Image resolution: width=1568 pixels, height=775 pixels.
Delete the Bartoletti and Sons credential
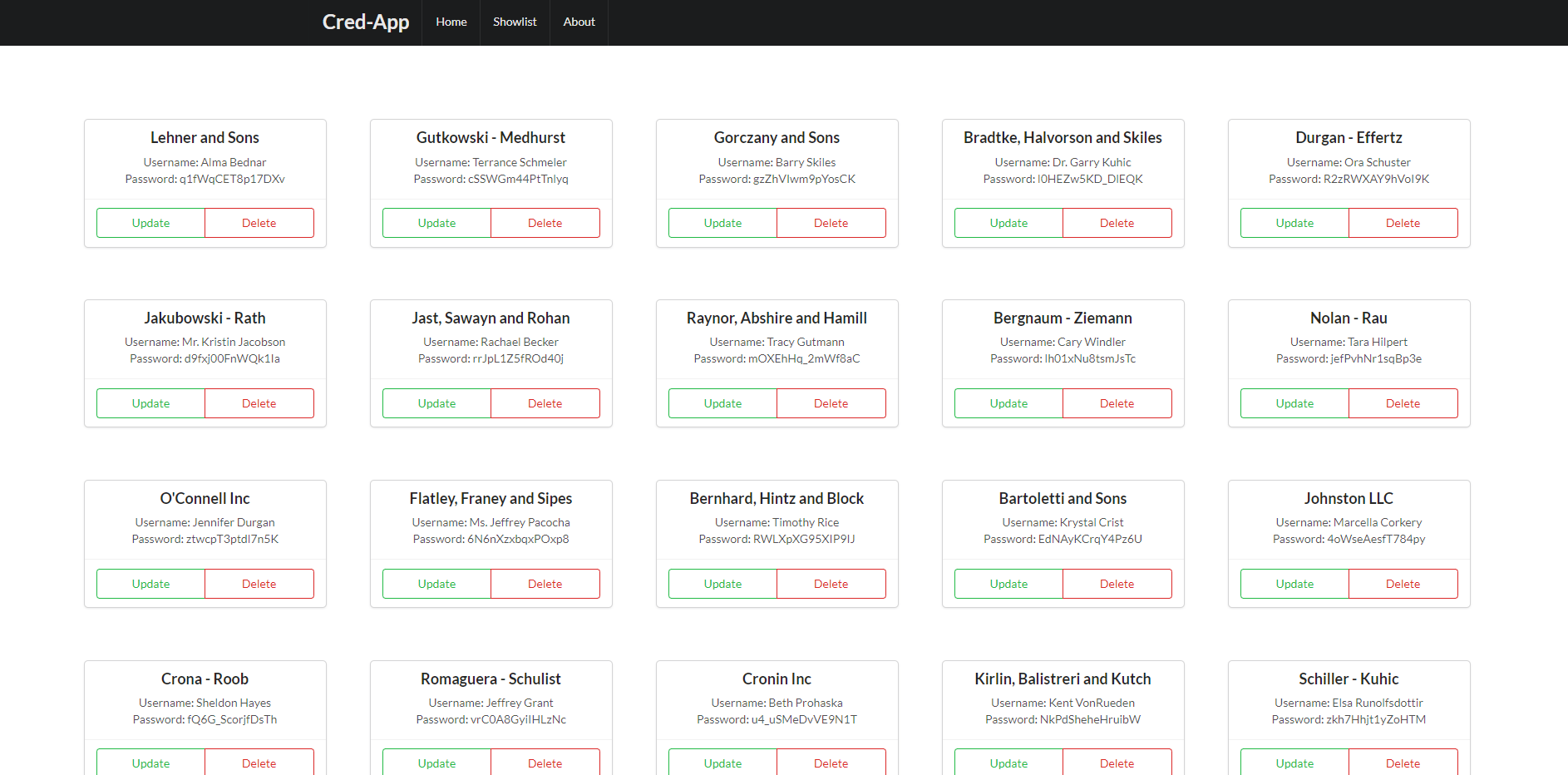[1117, 583]
